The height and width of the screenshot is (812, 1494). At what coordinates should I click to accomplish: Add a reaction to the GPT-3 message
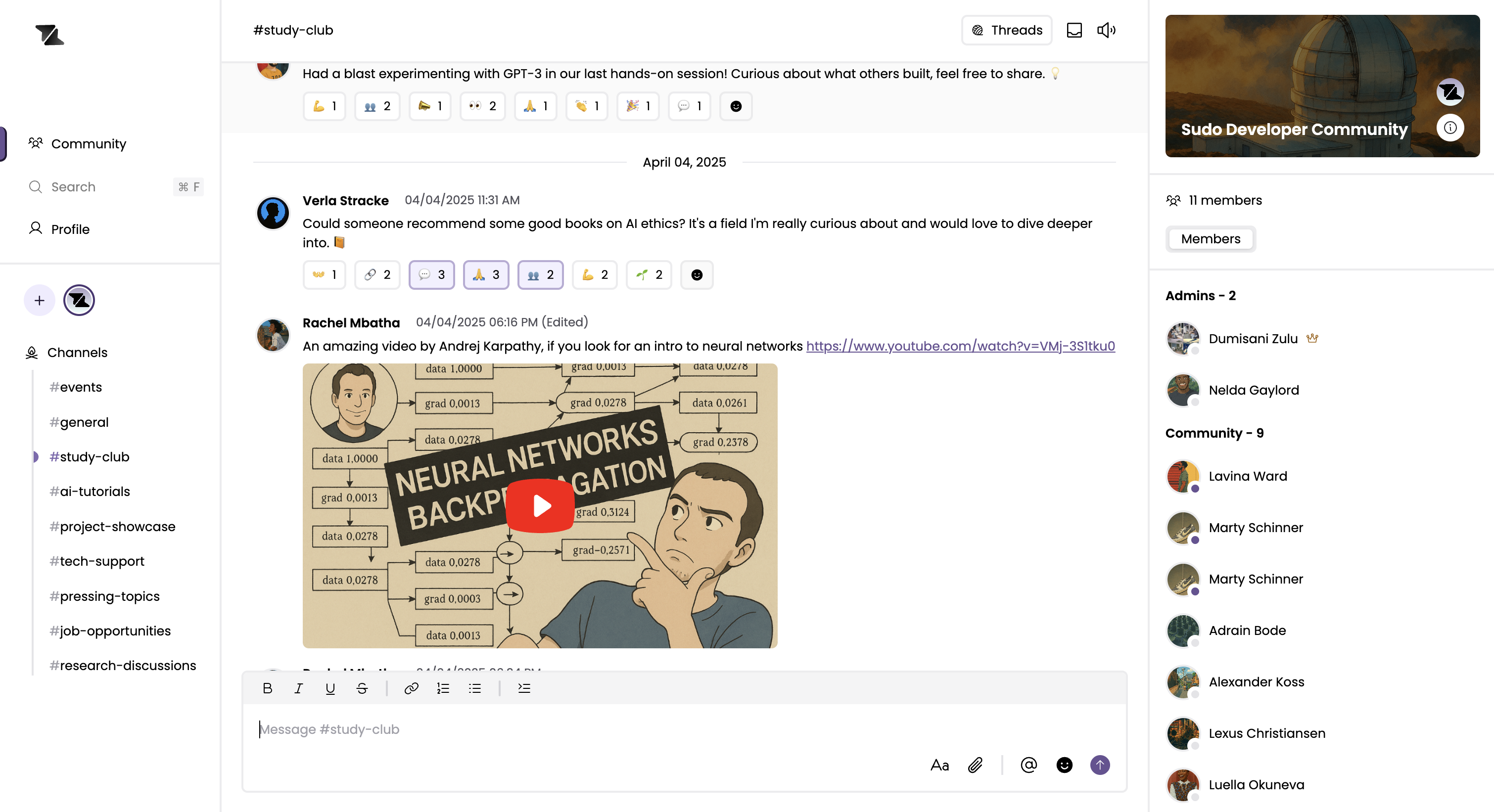[x=736, y=106]
